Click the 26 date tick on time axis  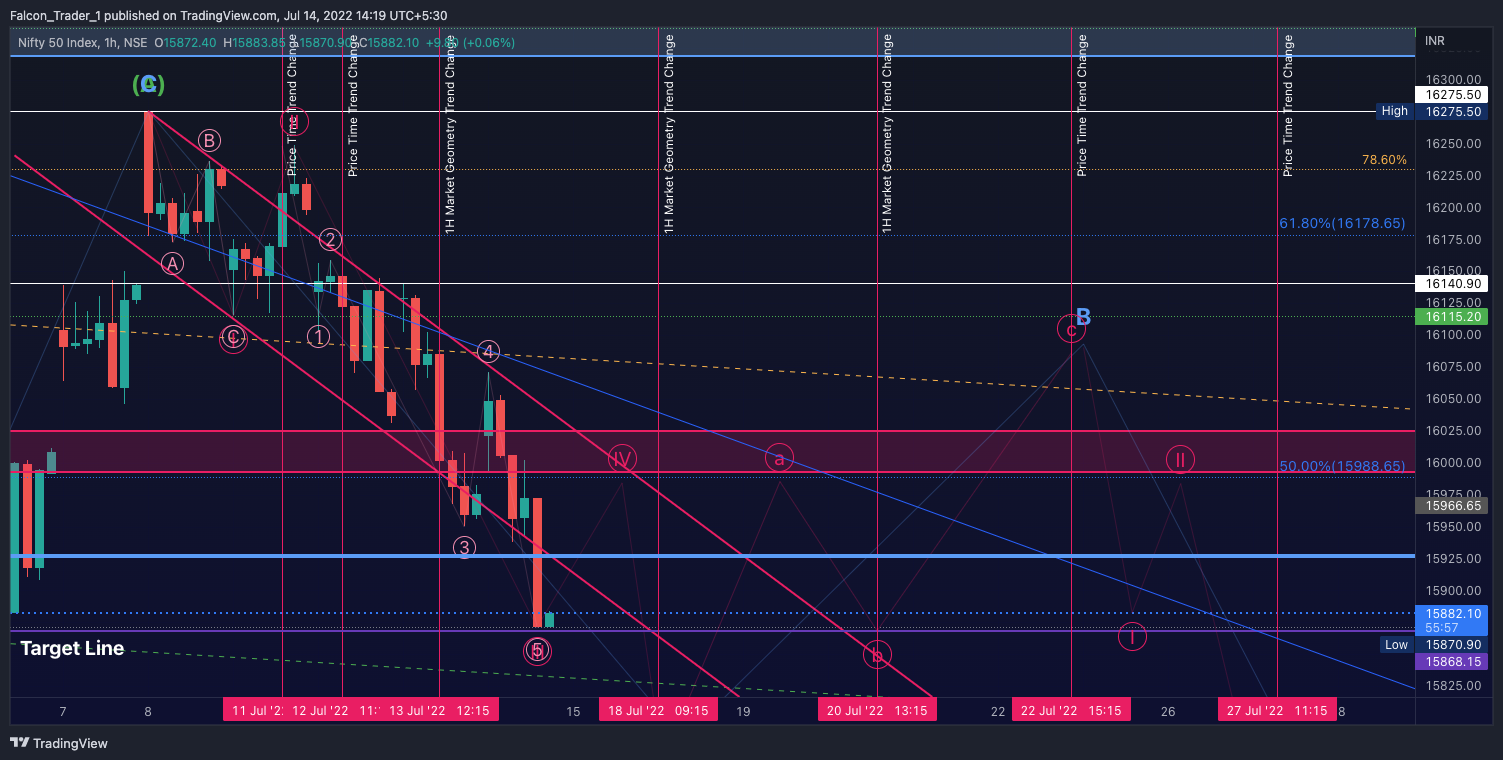pos(1167,711)
